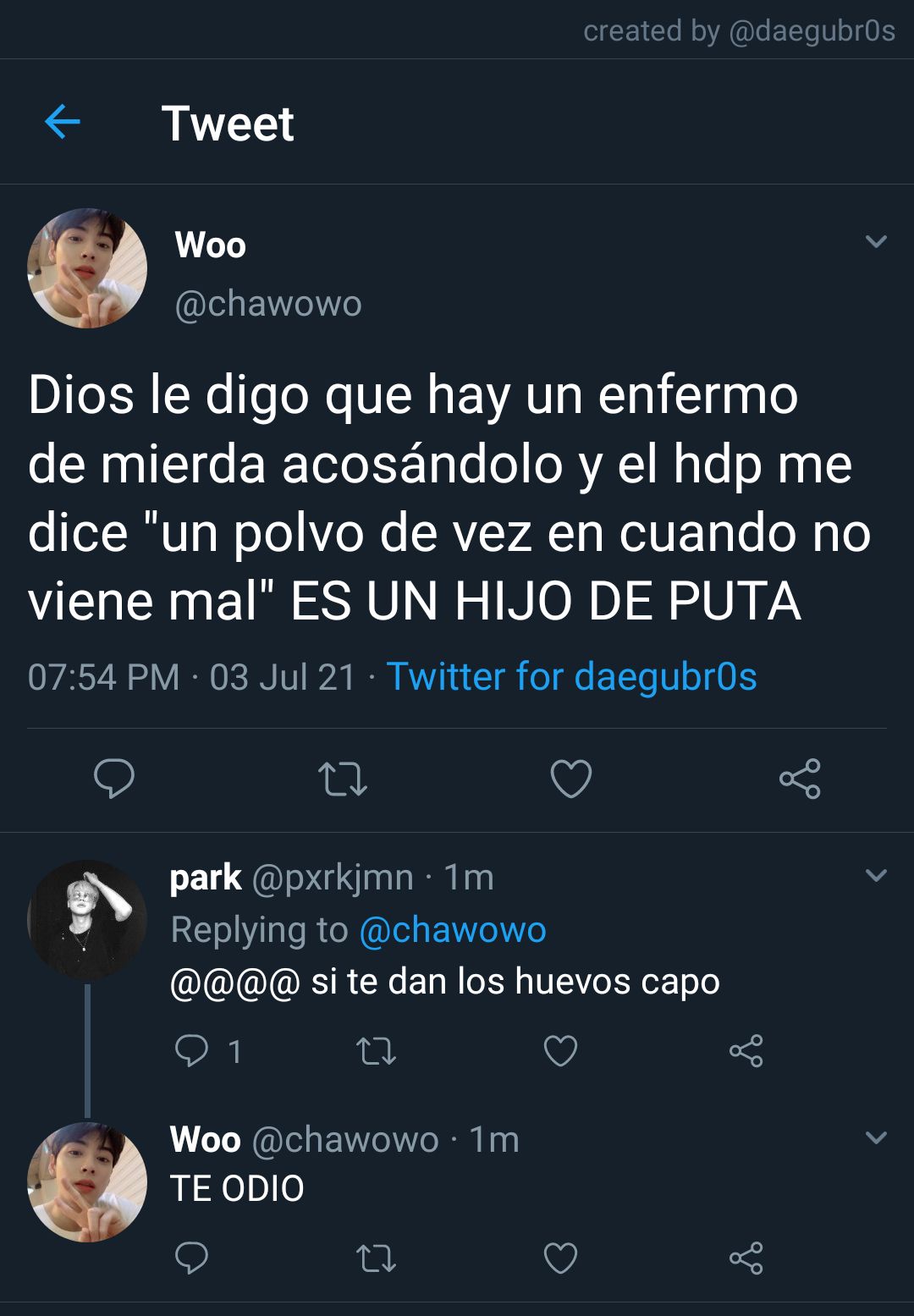
Task: Reply to Woo's TE ODIO tweet
Action: (x=191, y=1258)
